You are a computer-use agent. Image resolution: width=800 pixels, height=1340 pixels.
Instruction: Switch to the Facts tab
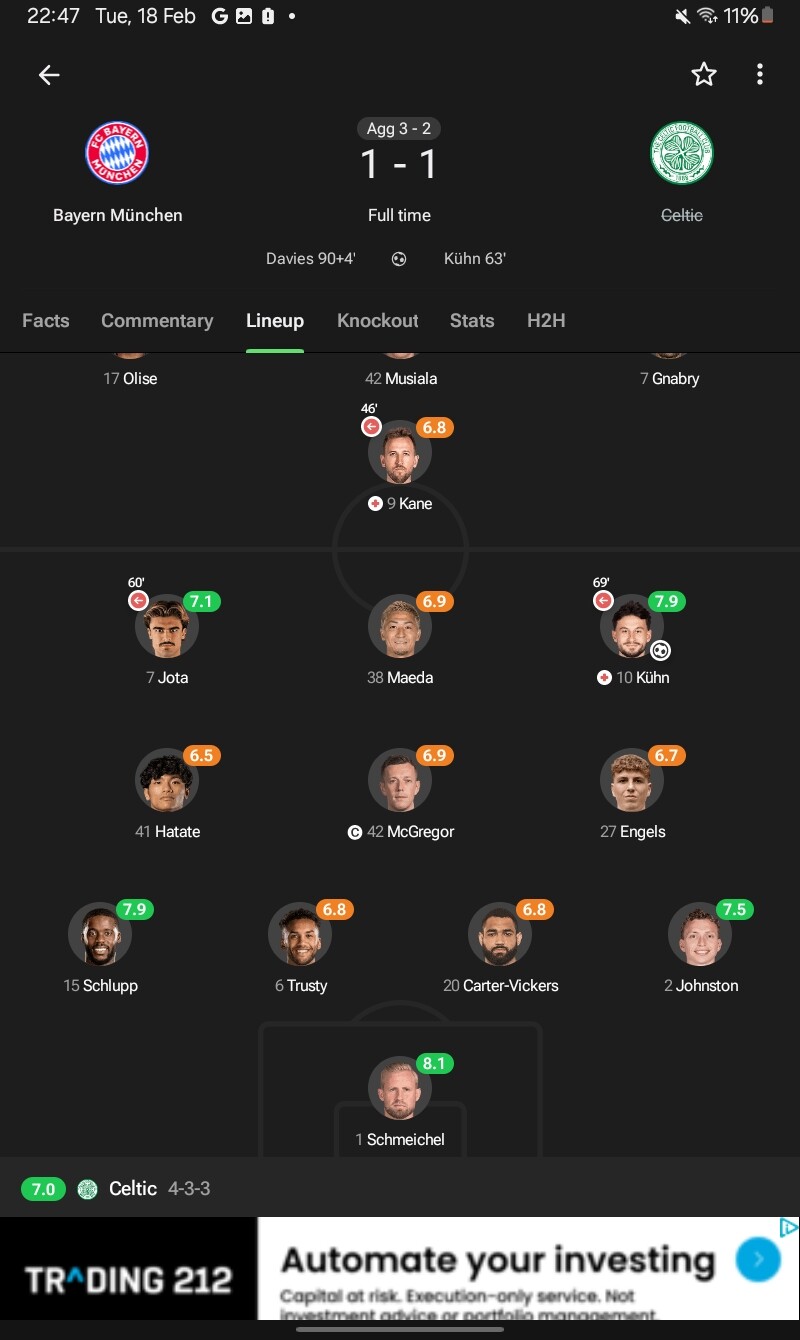point(46,321)
